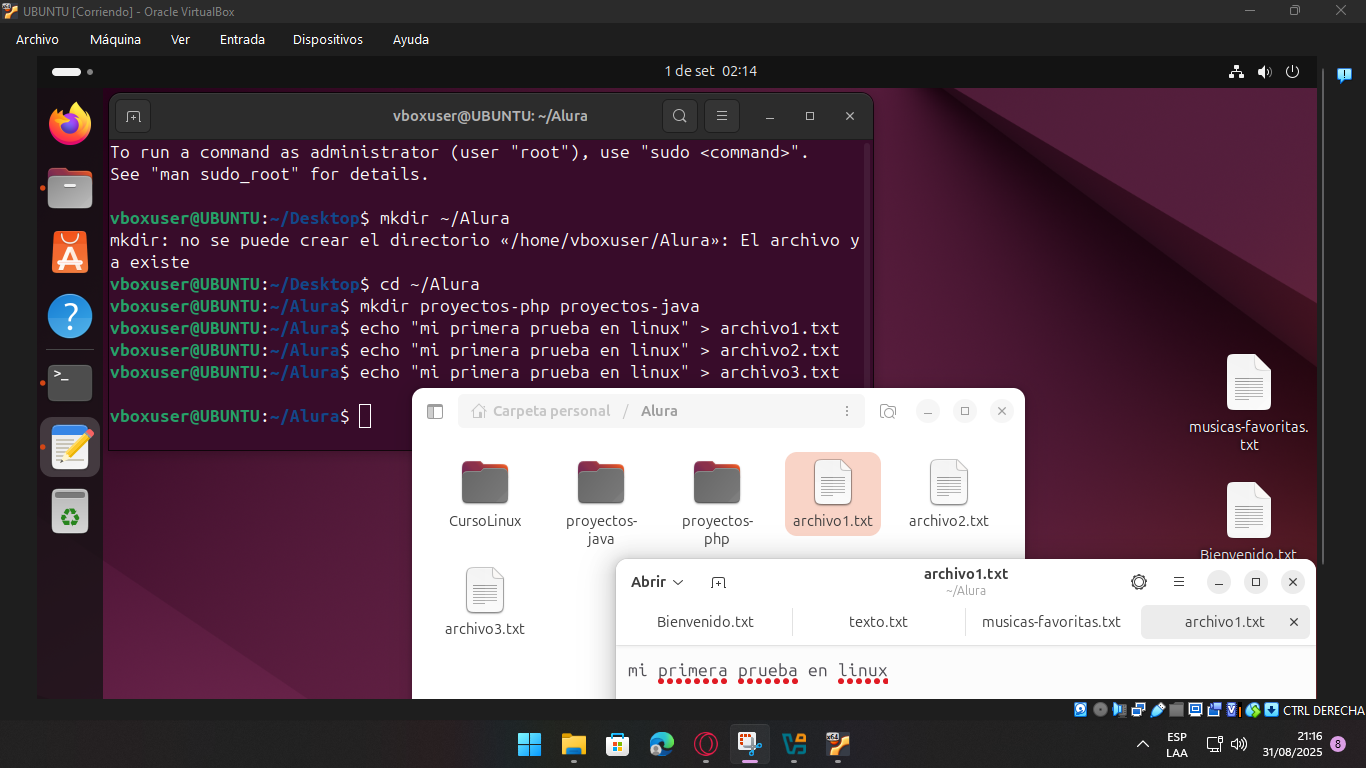Viewport: 1366px width, 768px height.
Task: Click the Files window search button
Action: click(x=887, y=411)
